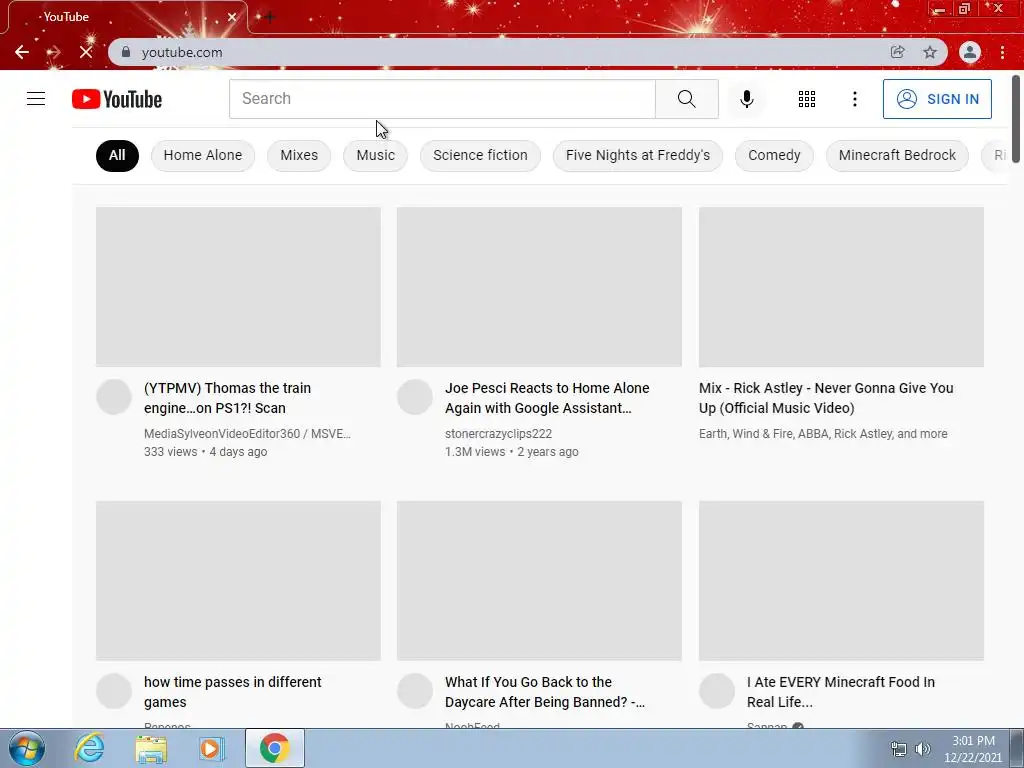The height and width of the screenshot is (768, 1024).
Task: Share this page via address bar icon
Action: (x=897, y=52)
